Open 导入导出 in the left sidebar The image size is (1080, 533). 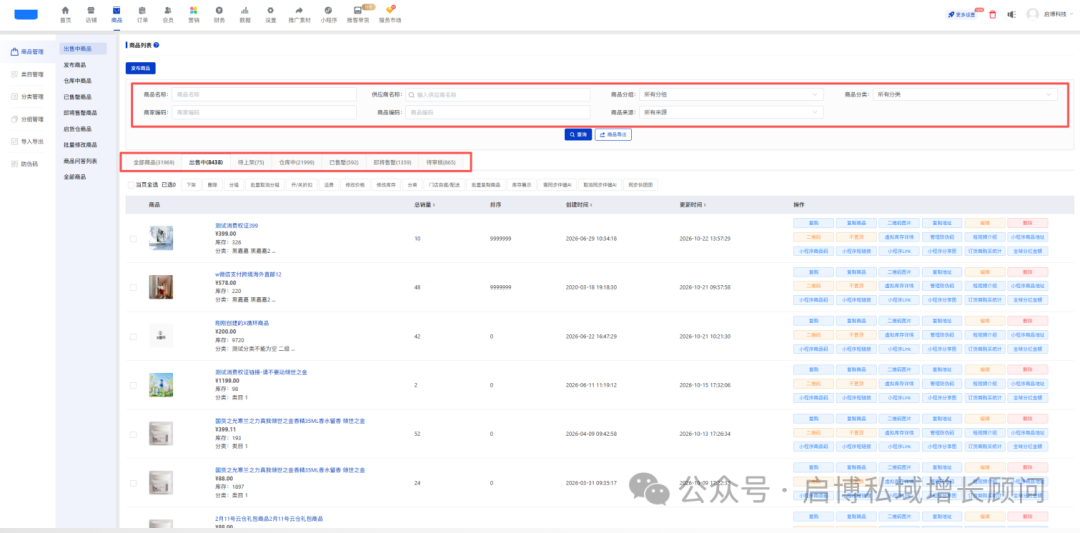point(28,141)
